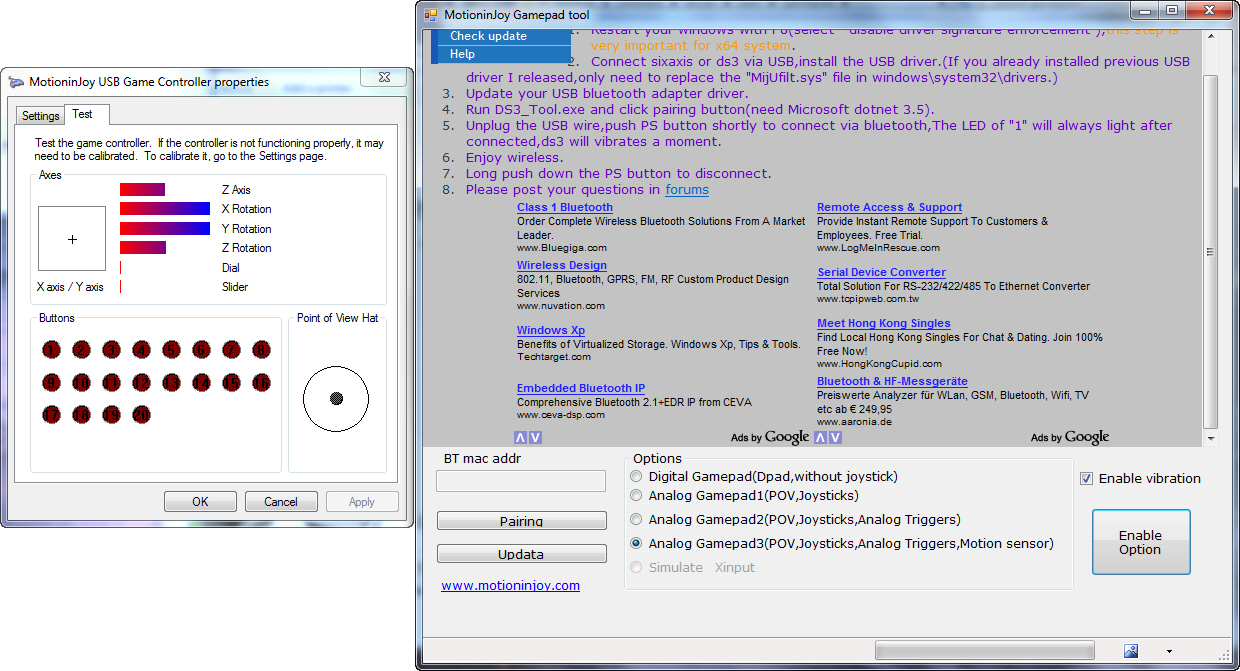Click right ad block's next arrow
The height and width of the screenshot is (671, 1240).
[x=835, y=437]
